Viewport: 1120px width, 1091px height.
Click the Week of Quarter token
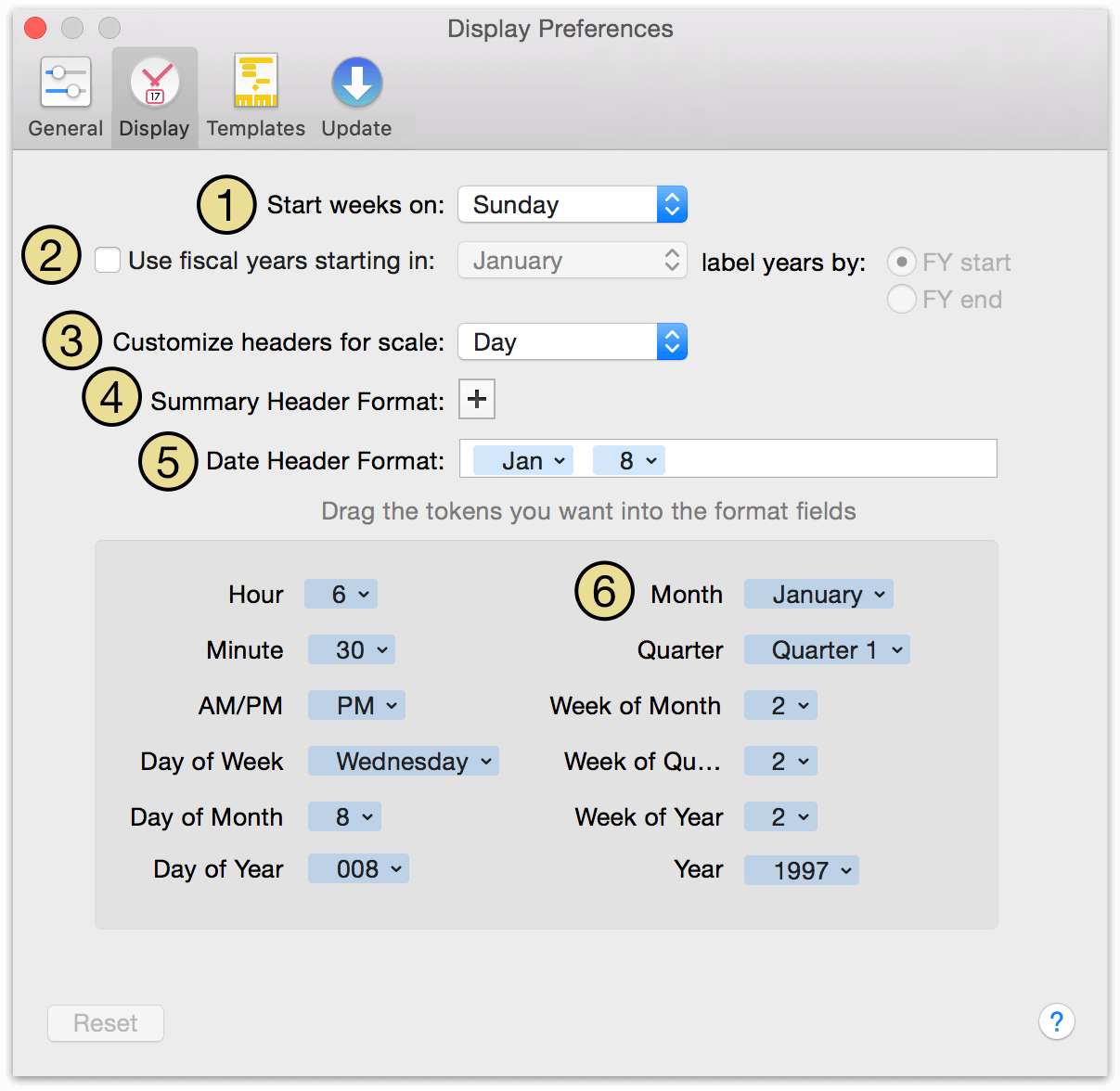click(x=780, y=761)
